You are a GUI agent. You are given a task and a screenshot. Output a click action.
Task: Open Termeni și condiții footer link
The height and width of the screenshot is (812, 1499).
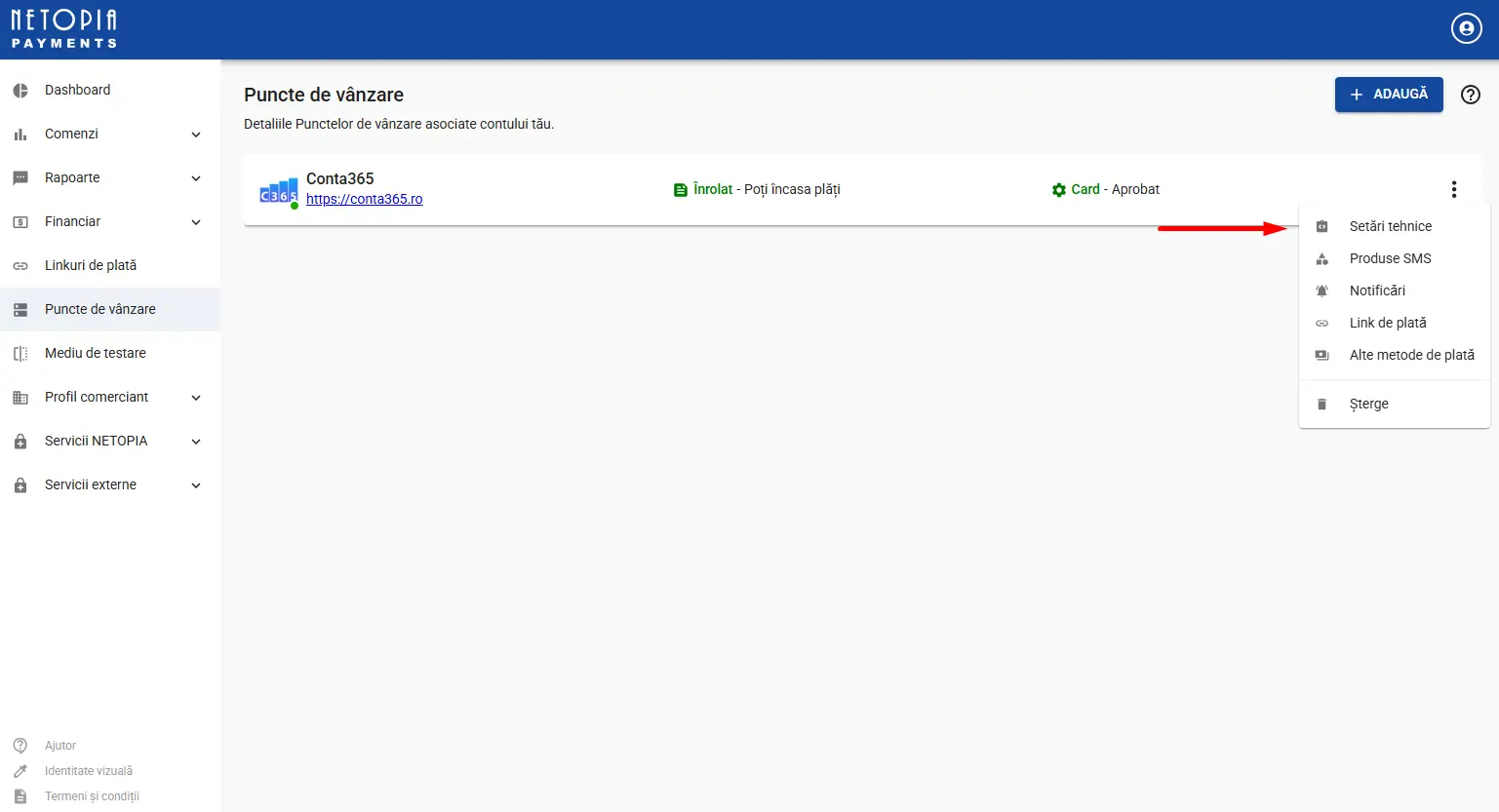pos(92,796)
